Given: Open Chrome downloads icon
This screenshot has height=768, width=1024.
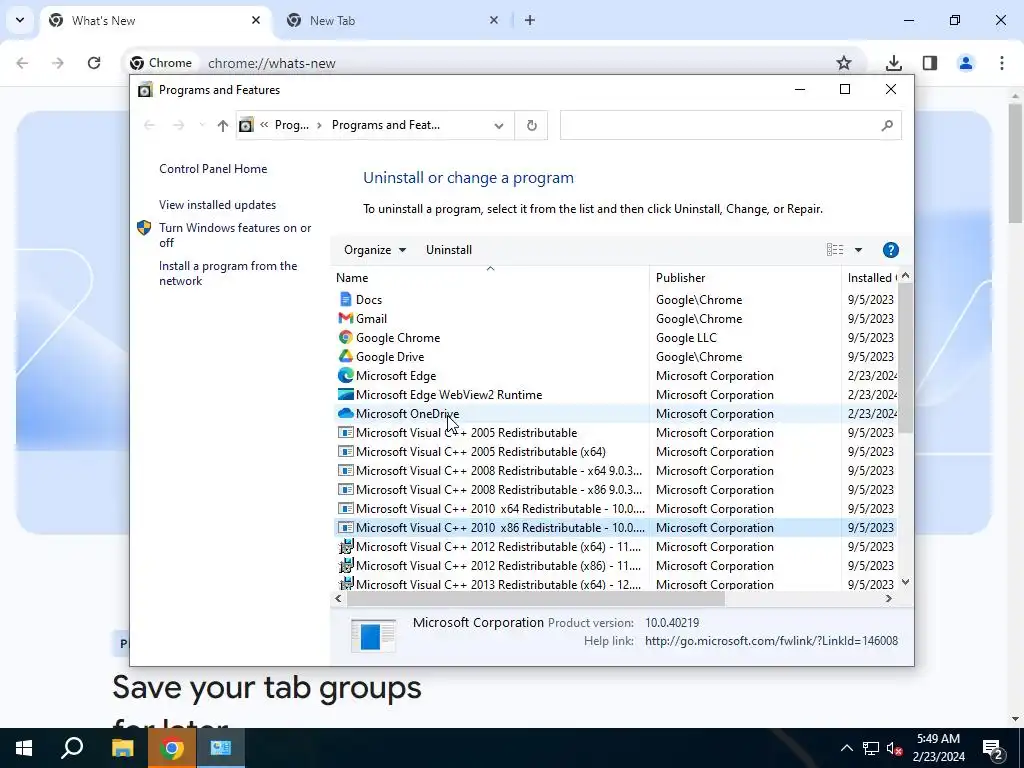Looking at the screenshot, I should coord(893,63).
